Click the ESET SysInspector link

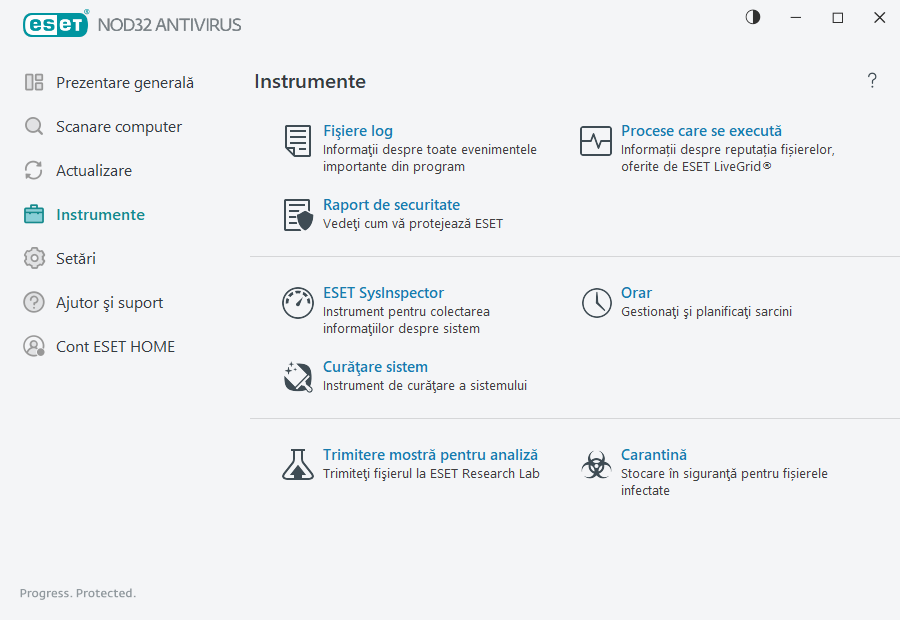tap(383, 292)
